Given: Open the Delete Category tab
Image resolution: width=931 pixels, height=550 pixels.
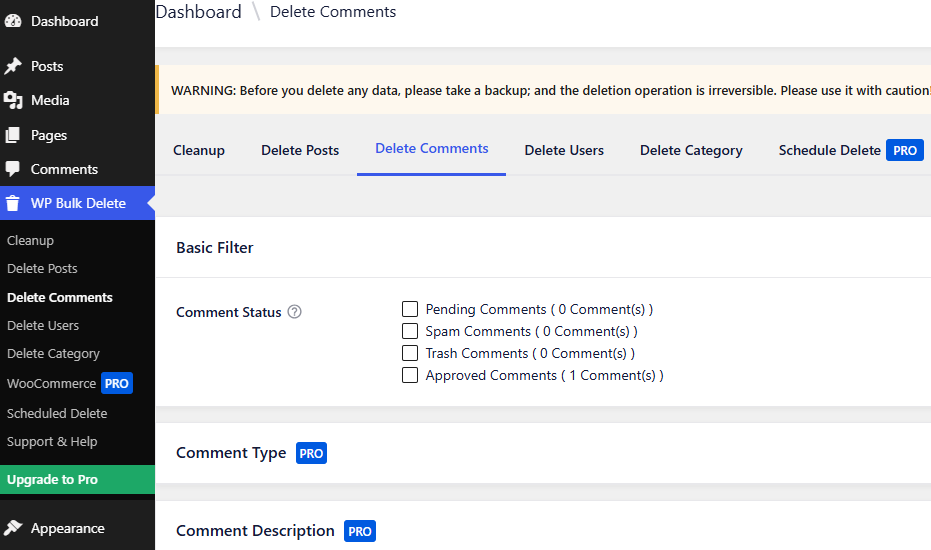Looking at the screenshot, I should coord(691,150).
